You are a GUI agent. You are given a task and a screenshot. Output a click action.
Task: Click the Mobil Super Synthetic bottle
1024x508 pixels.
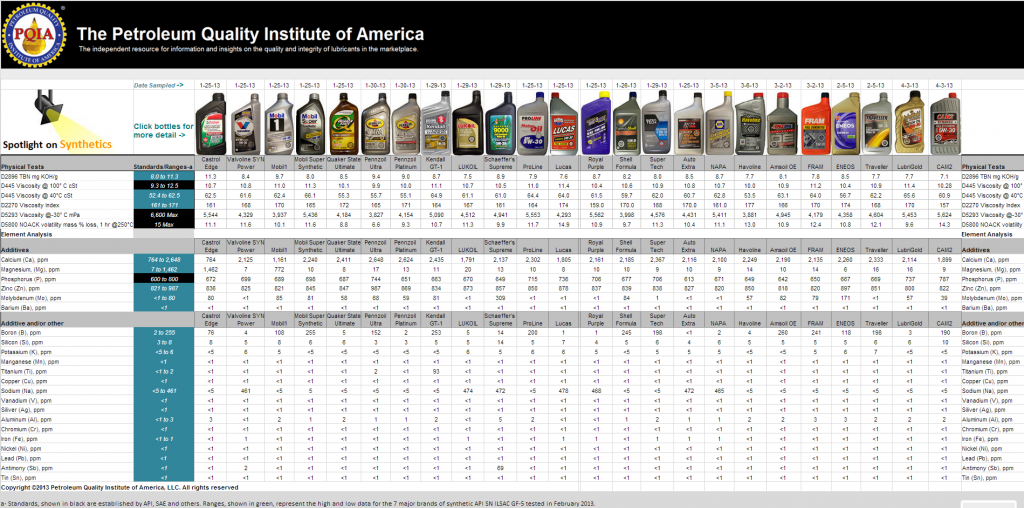pyautogui.click(x=310, y=123)
